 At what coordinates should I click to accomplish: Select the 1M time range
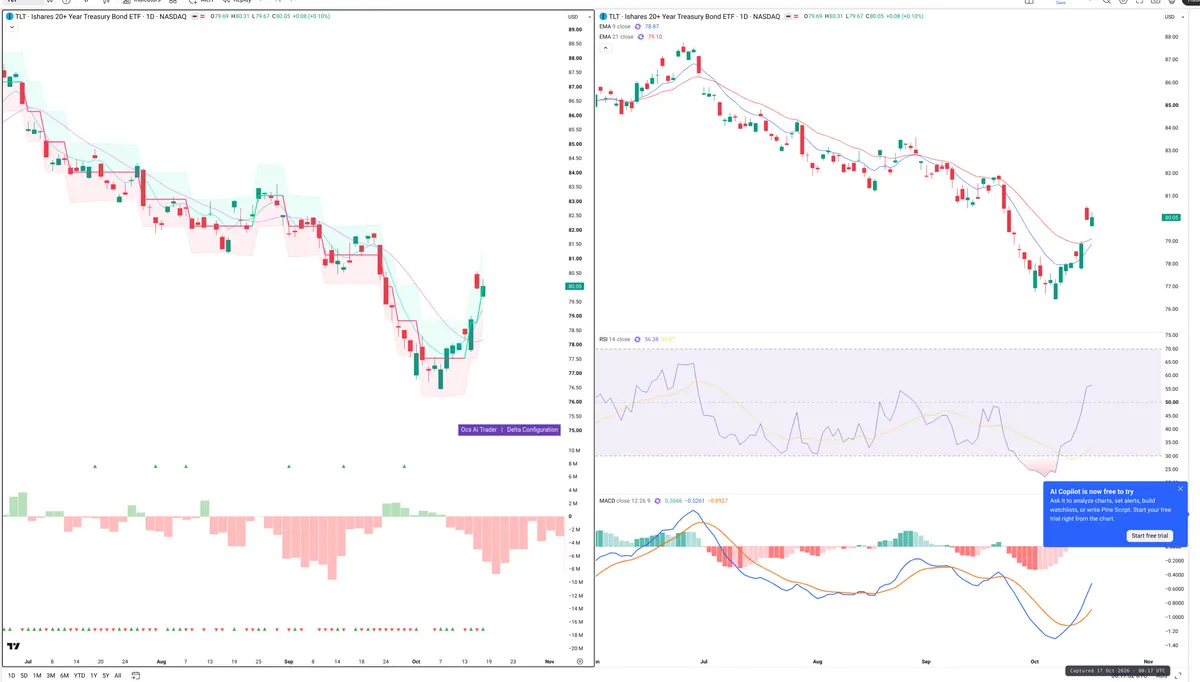point(37,676)
